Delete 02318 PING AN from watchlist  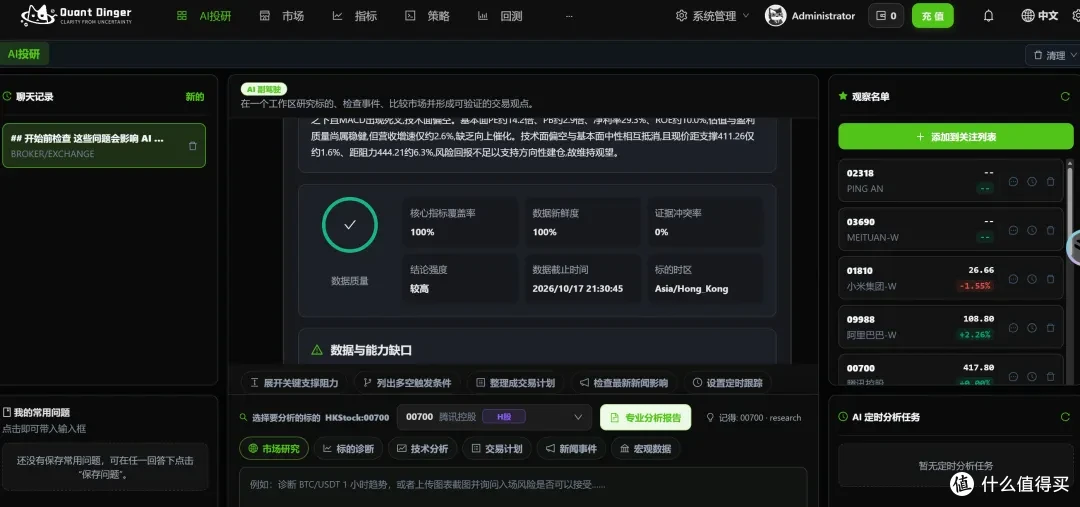(1050, 182)
